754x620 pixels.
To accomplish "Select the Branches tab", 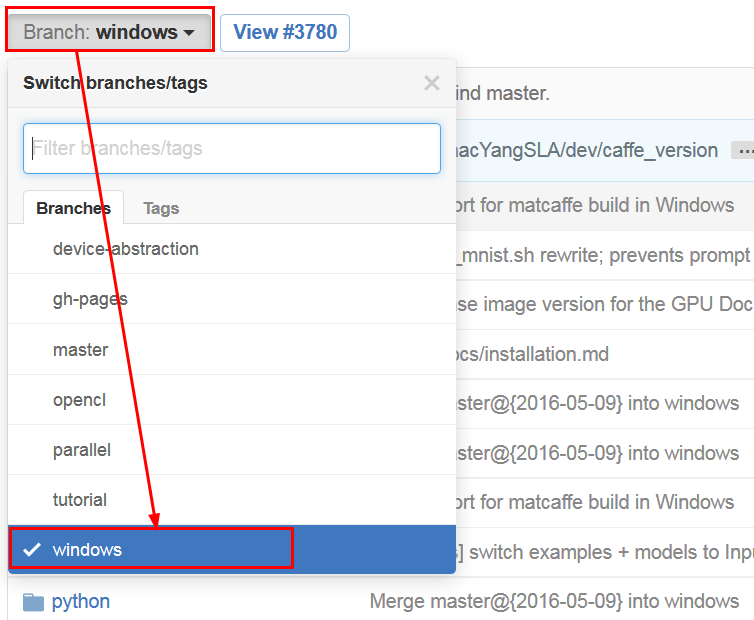I will coord(74,208).
